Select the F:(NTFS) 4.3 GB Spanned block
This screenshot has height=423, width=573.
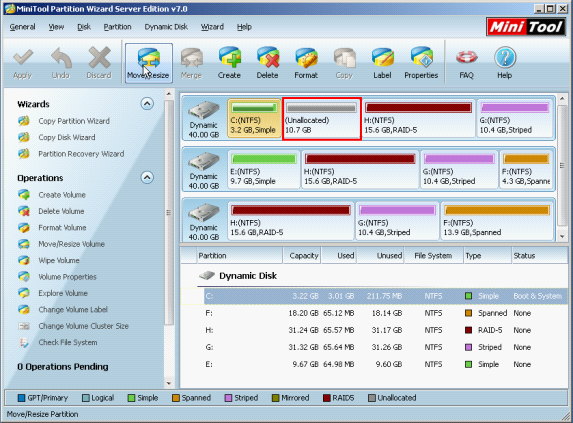point(526,169)
